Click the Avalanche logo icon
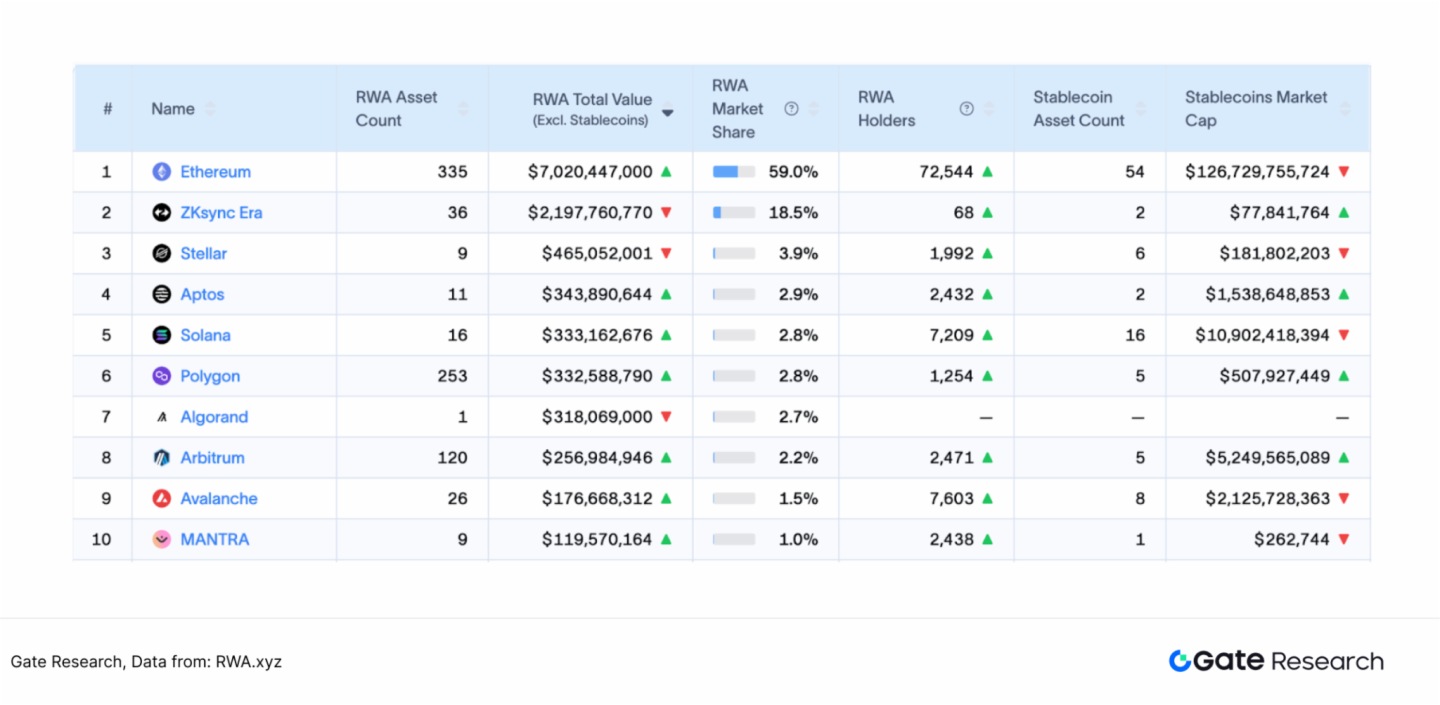Viewport: 1440px width, 705px height. tap(161, 499)
